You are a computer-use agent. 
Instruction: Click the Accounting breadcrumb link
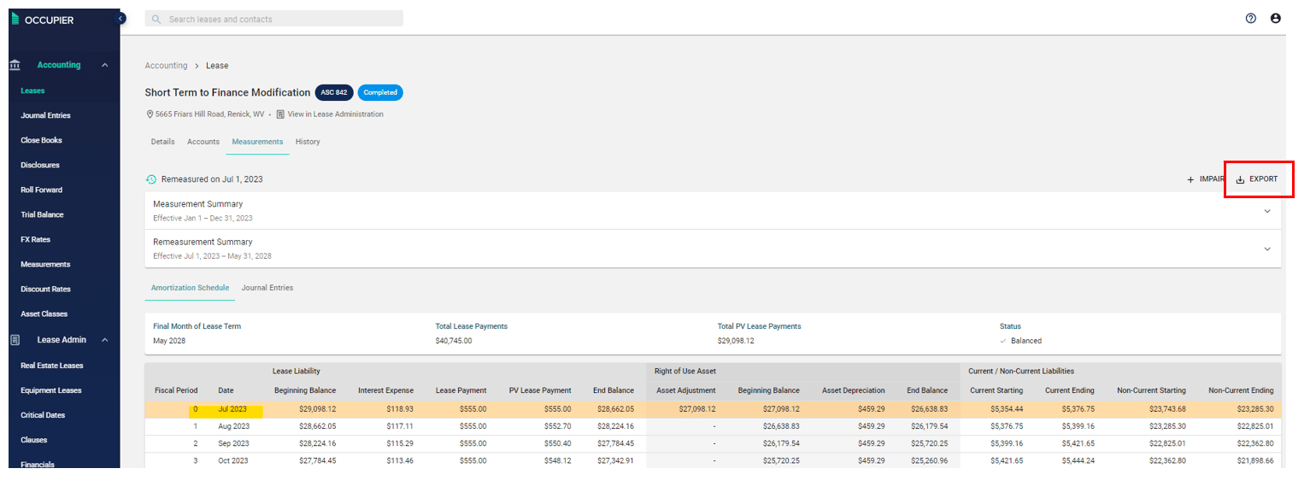coord(166,66)
